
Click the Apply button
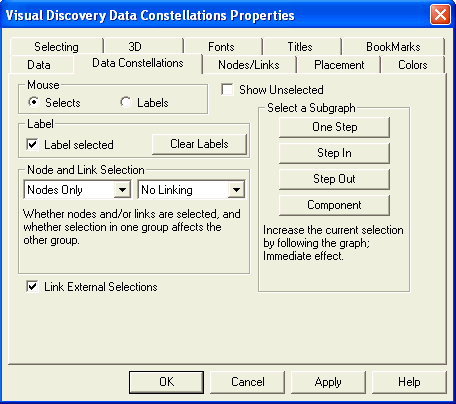(328, 382)
